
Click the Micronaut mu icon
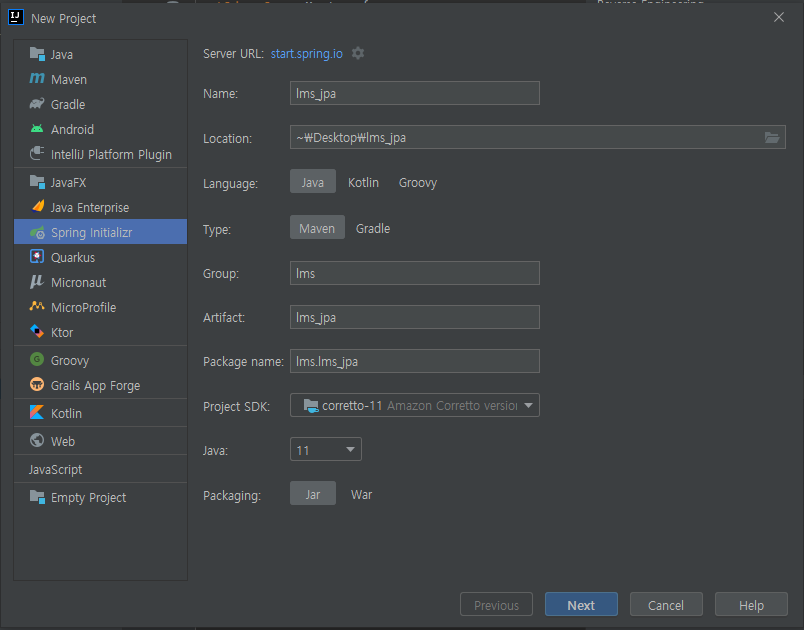pyautogui.click(x=37, y=281)
